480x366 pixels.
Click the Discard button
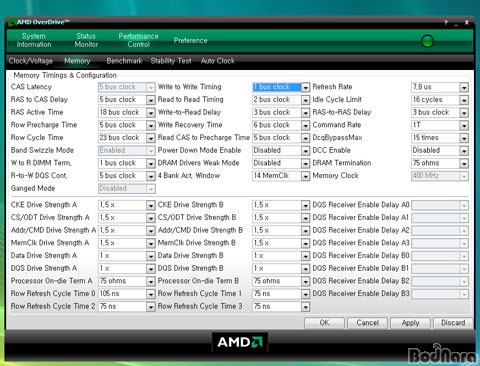(x=453, y=323)
